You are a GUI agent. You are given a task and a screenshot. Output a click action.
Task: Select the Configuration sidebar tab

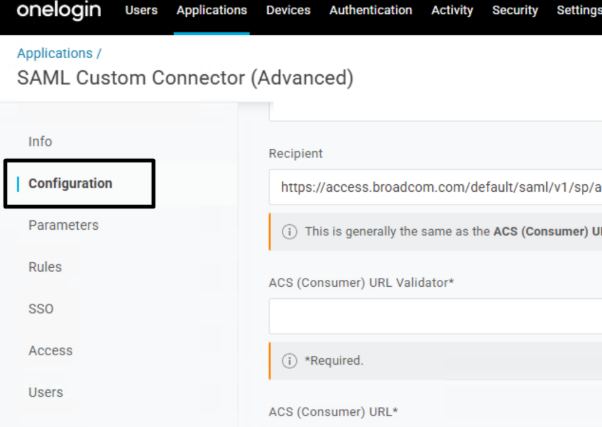[x=70, y=184]
